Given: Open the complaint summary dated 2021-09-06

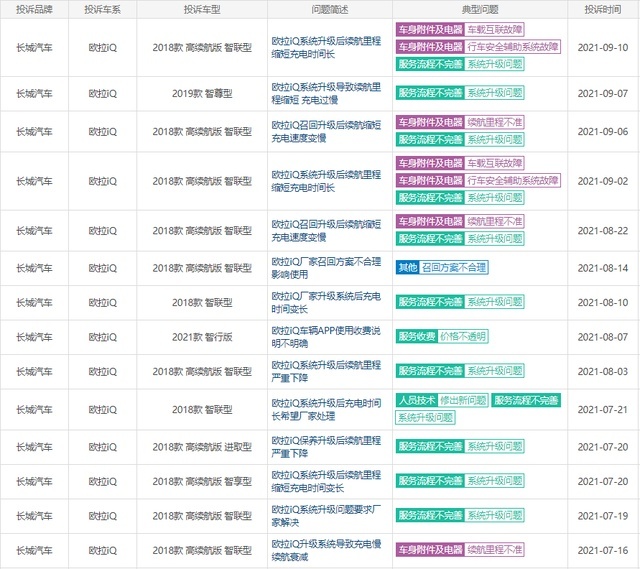Looking at the screenshot, I should pos(326,131).
